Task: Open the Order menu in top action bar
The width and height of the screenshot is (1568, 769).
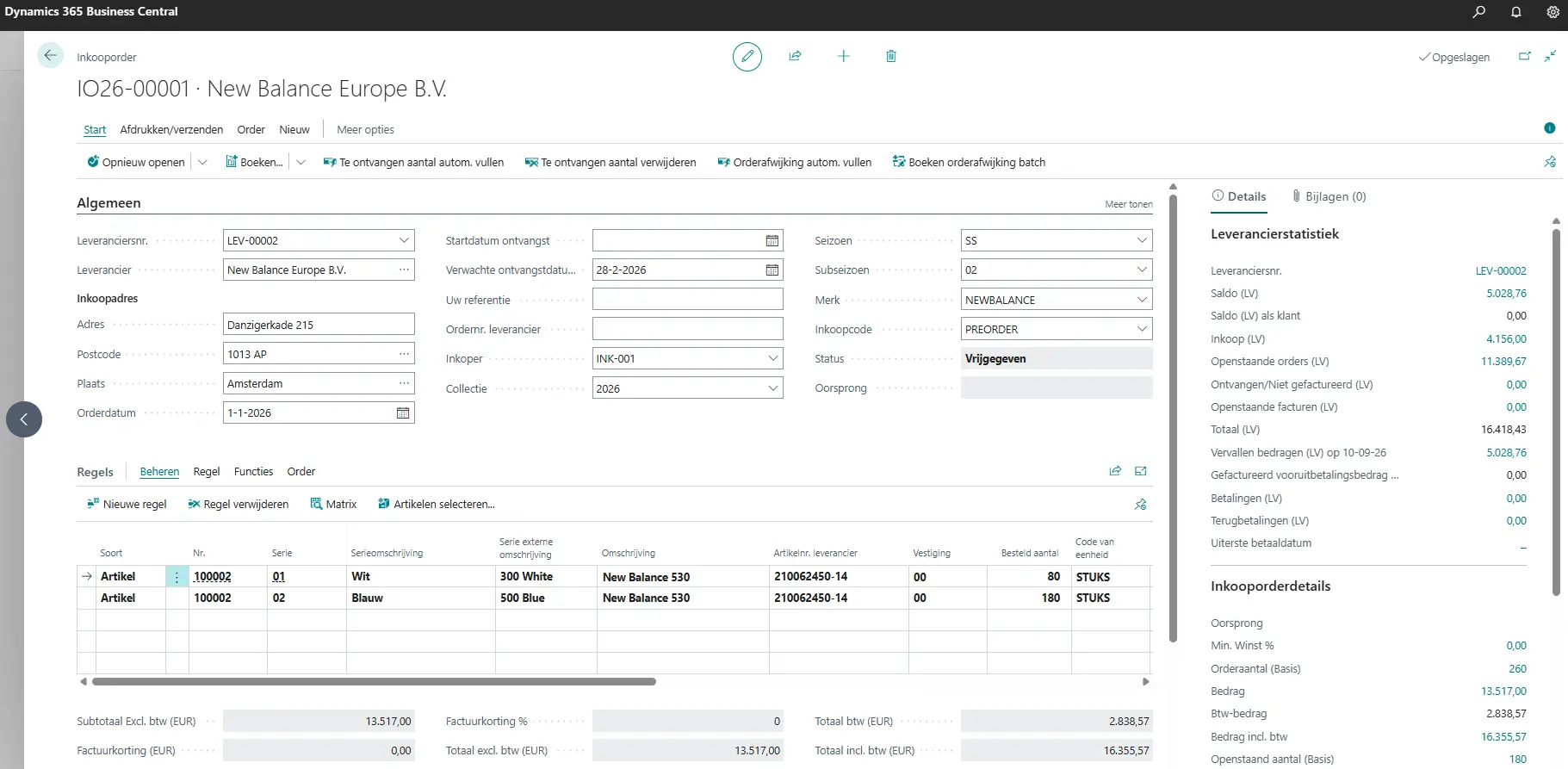Action: pos(251,130)
